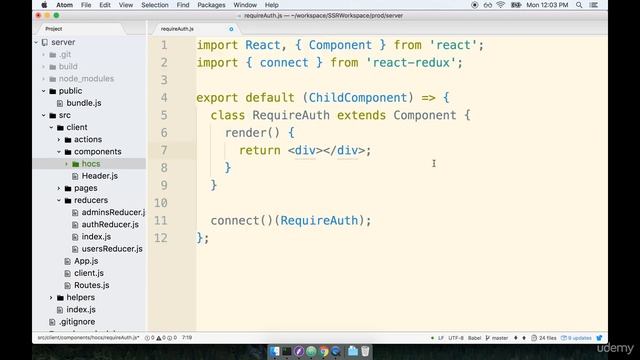This screenshot has width=640, height=360.
Task: Open the Edit menu
Action: click(x=105, y=5)
